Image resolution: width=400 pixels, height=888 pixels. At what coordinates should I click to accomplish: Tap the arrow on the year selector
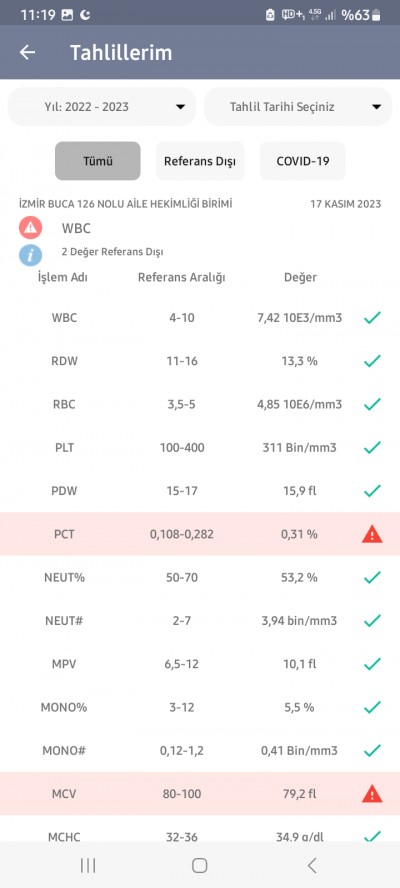coord(180,107)
